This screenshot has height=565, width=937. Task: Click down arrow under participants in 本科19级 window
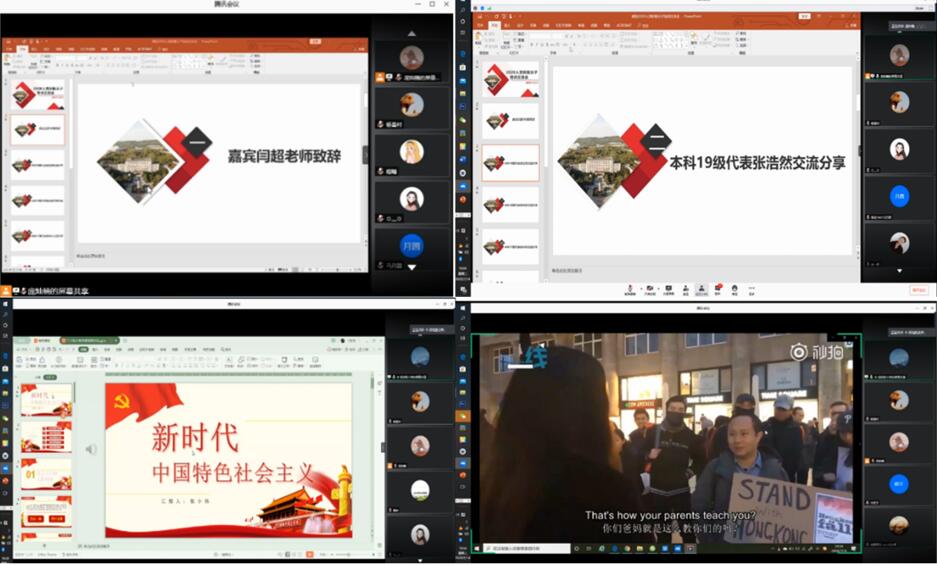pyautogui.click(x=898, y=271)
